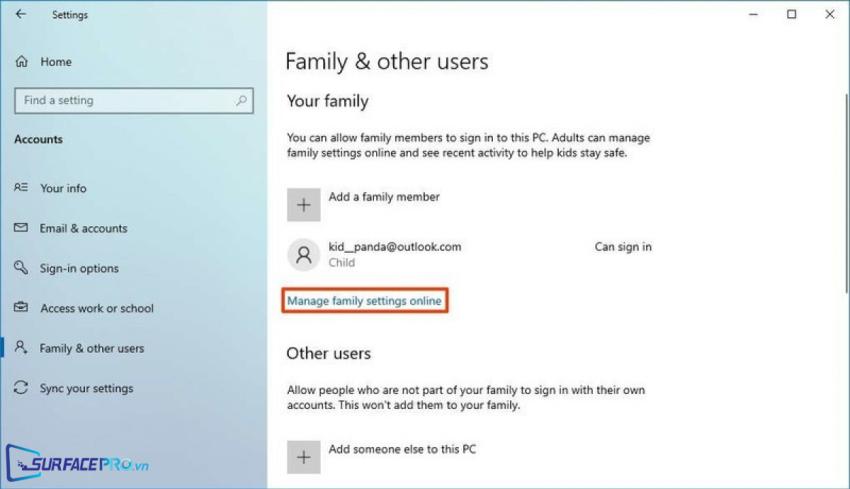Click the Your family heading
The width and height of the screenshot is (850, 489).
tap(327, 101)
